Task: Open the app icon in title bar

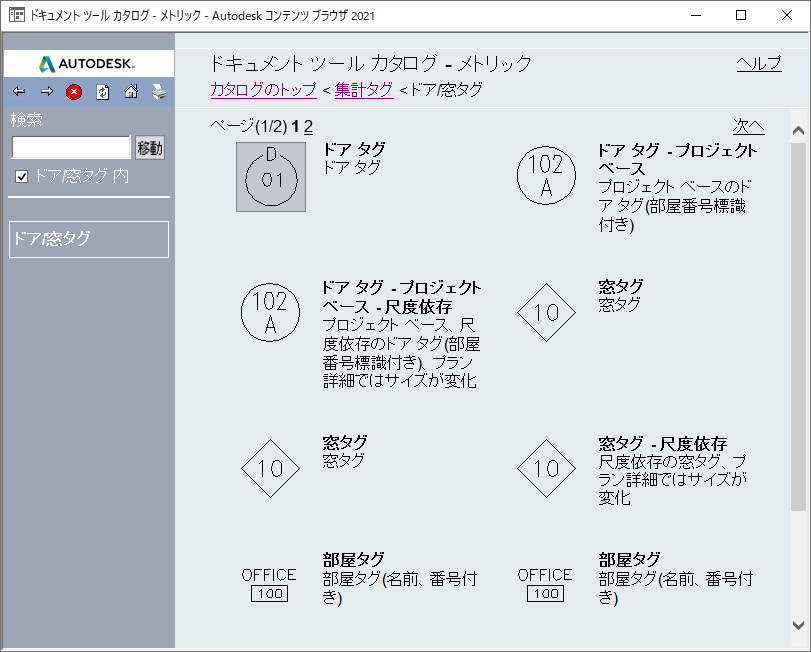Action: point(17,15)
